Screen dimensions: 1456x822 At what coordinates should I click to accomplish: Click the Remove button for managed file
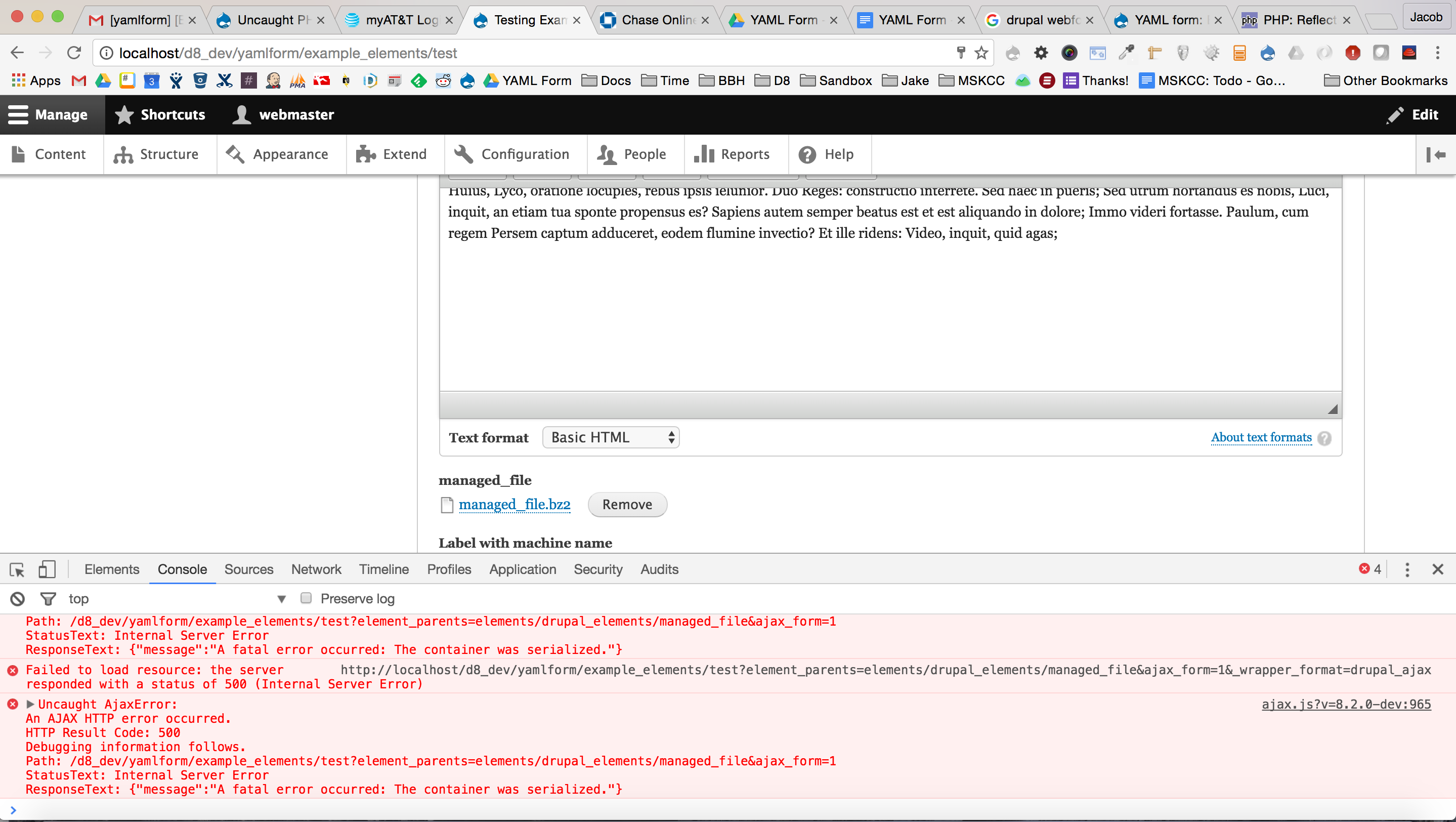point(627,504)
